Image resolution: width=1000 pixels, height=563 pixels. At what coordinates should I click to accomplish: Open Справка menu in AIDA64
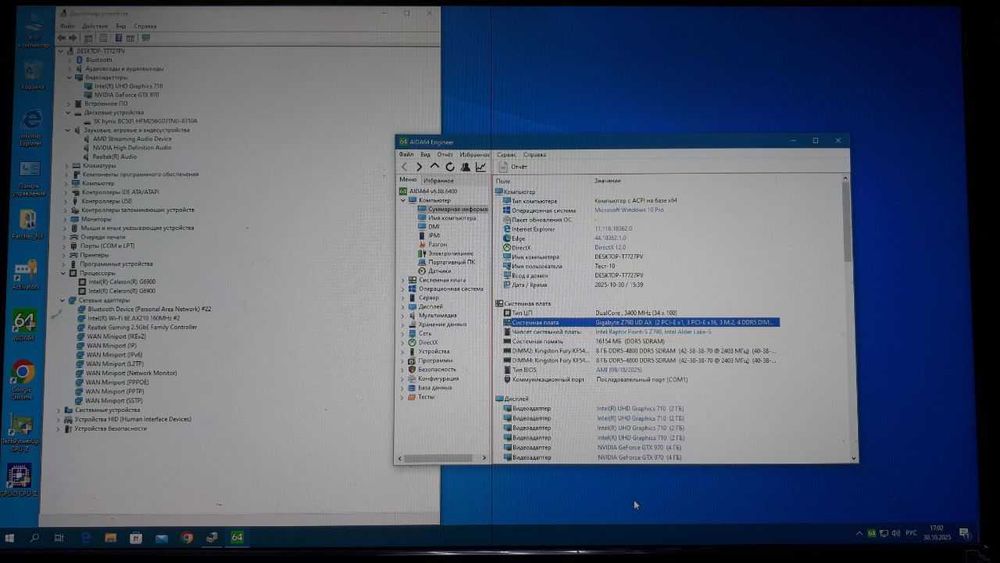[x=534, y=154]
